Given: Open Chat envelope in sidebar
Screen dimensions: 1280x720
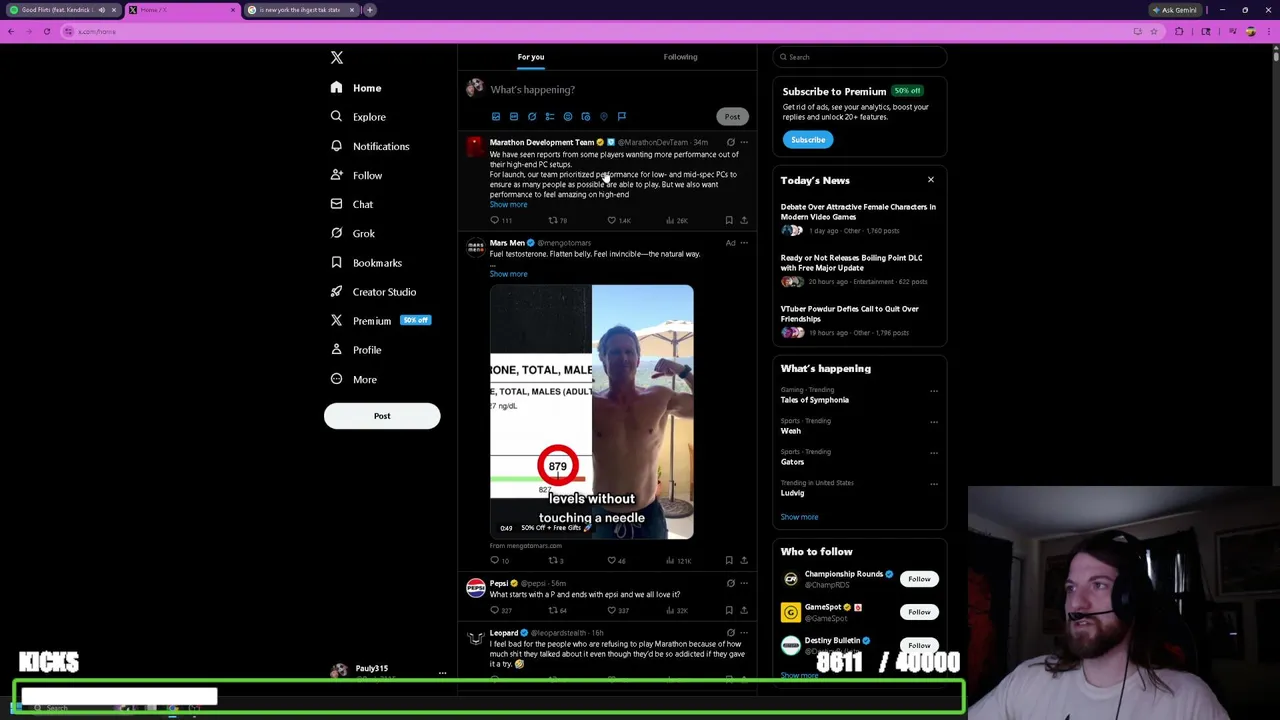Looking at the screenshot, I should point(351,204).
